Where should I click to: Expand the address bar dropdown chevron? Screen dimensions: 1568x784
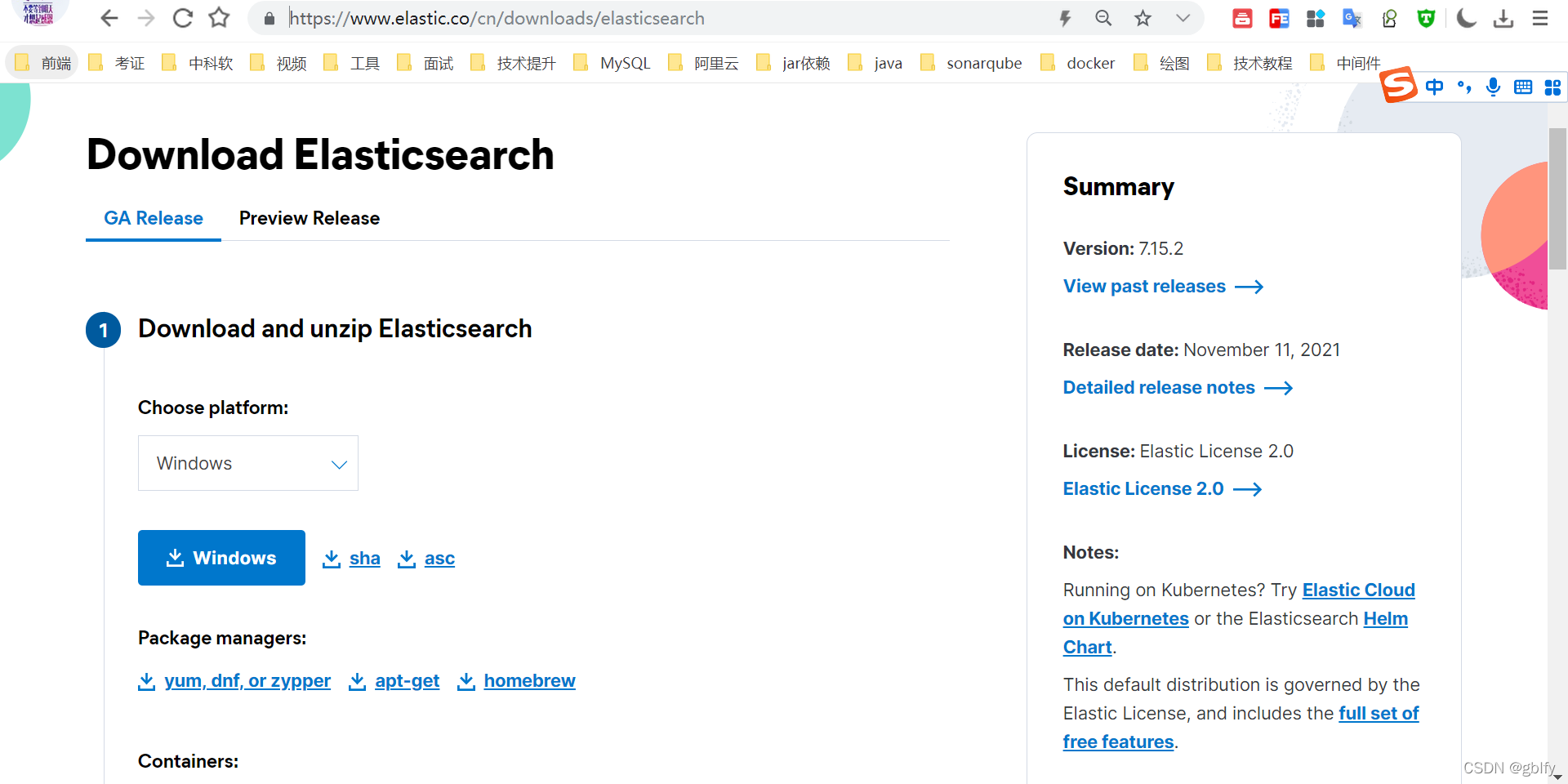[x=1183, y=18]
